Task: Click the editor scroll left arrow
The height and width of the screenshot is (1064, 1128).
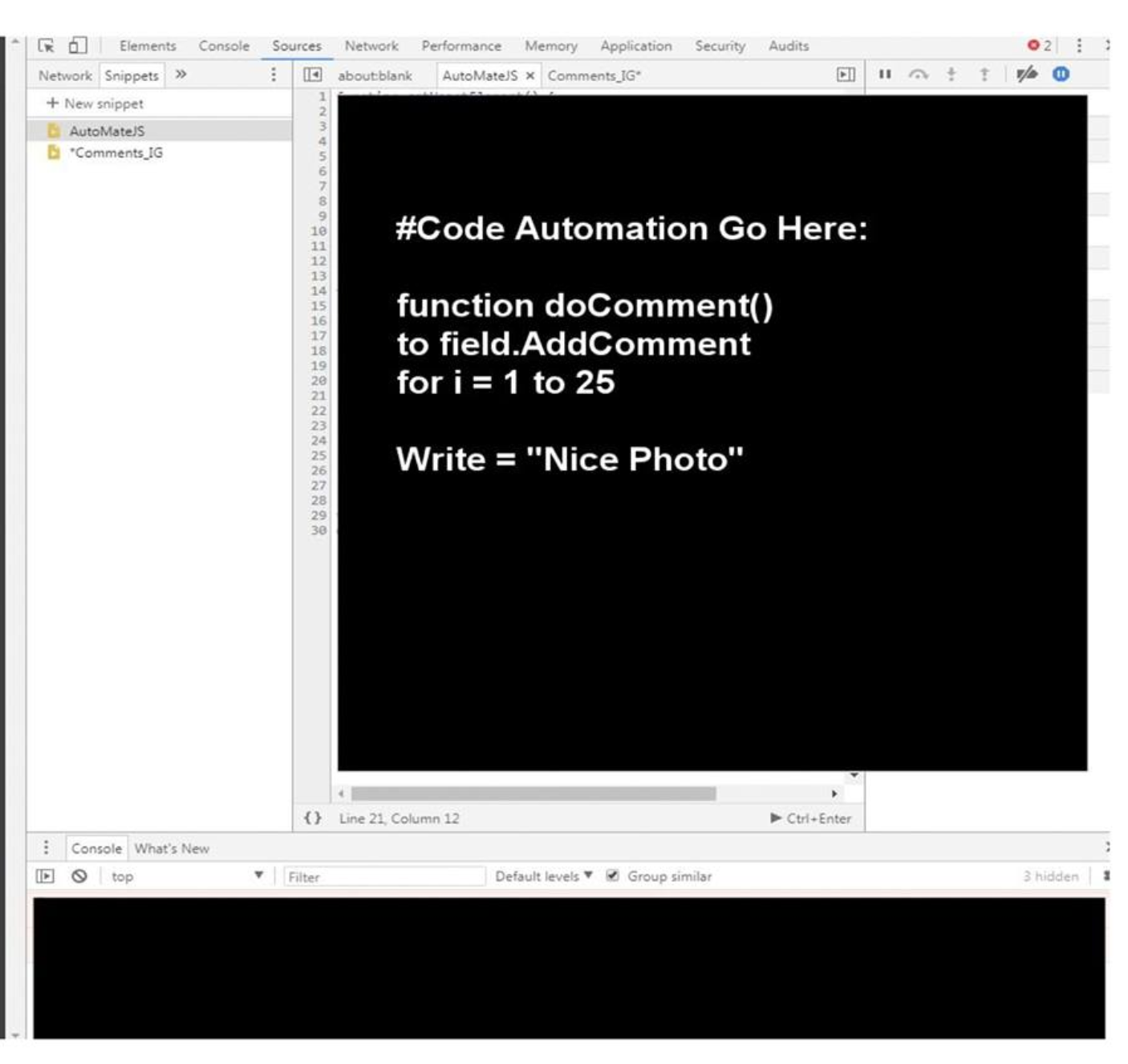Action: [x=342, y=794]
